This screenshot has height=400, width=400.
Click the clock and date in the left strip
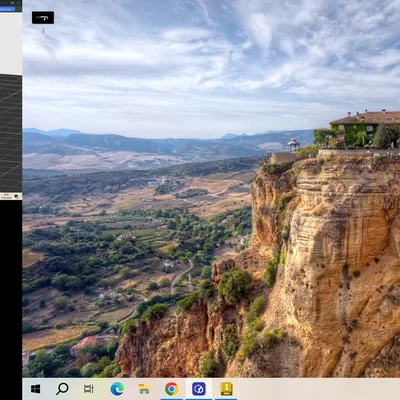coord(6,196)
